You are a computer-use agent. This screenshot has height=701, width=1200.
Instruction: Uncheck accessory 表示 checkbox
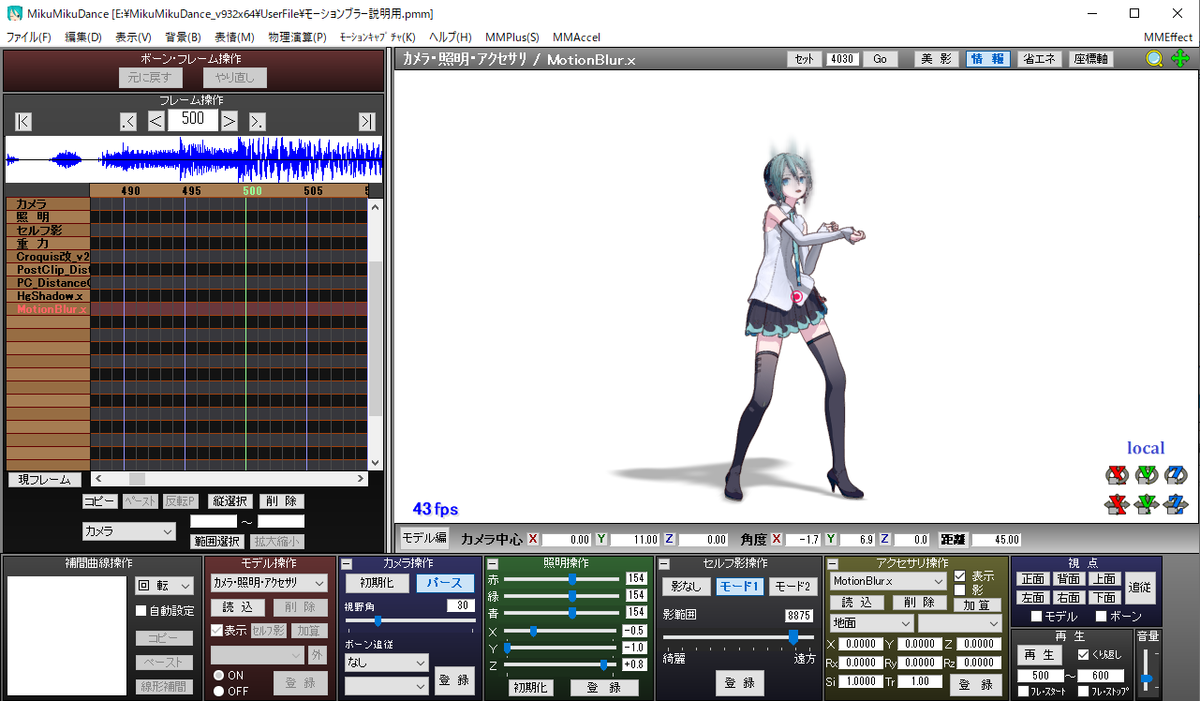pos(960,576)
